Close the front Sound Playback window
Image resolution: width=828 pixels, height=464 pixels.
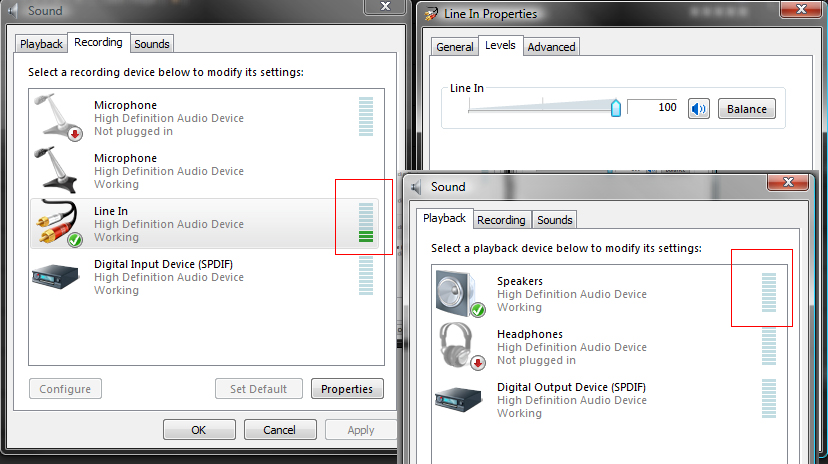pyautogui.click(x=788, y=182)
